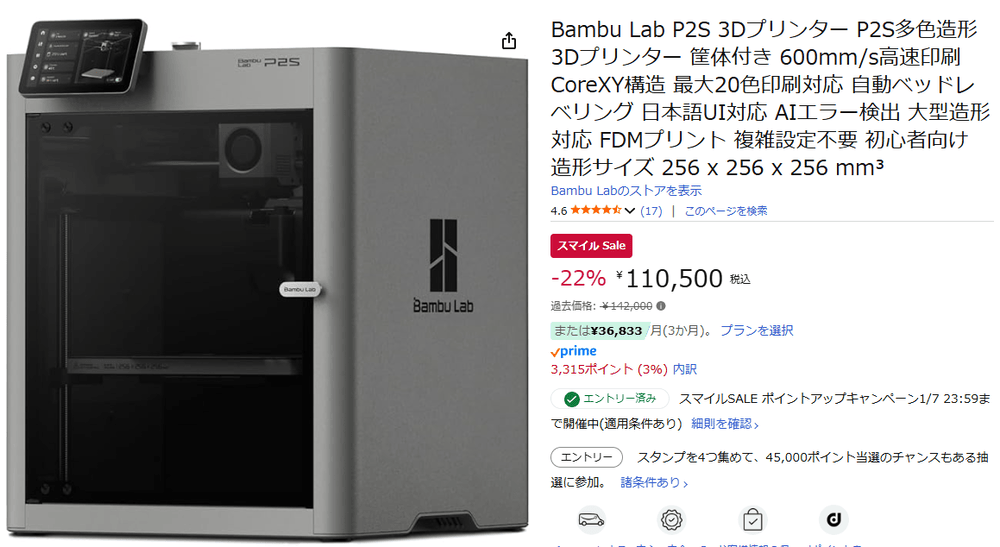Viewport: 1000px width, 547px height.
Task: Click the (17) reviews count link
Action: (651, 211)
